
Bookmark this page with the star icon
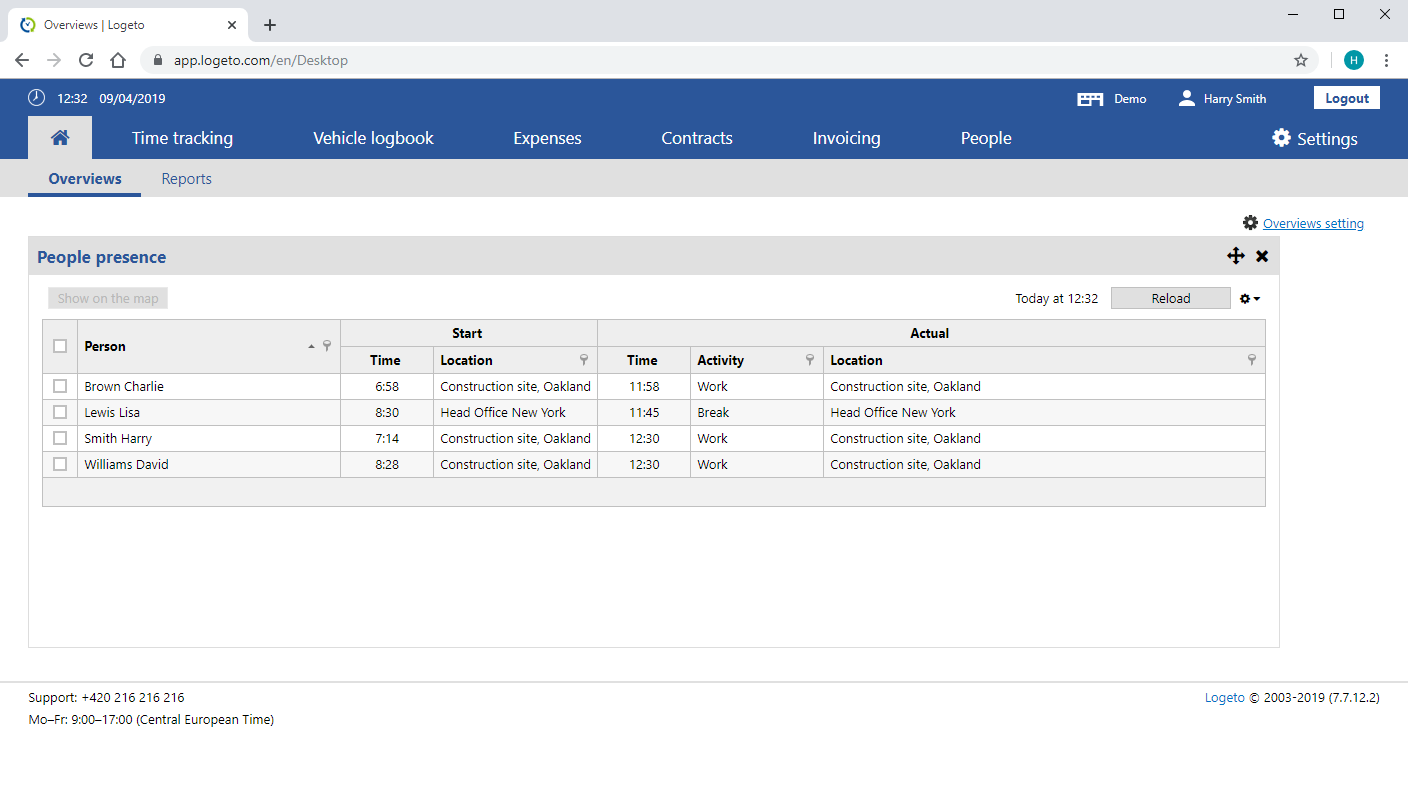click(x=1301, y=60)
